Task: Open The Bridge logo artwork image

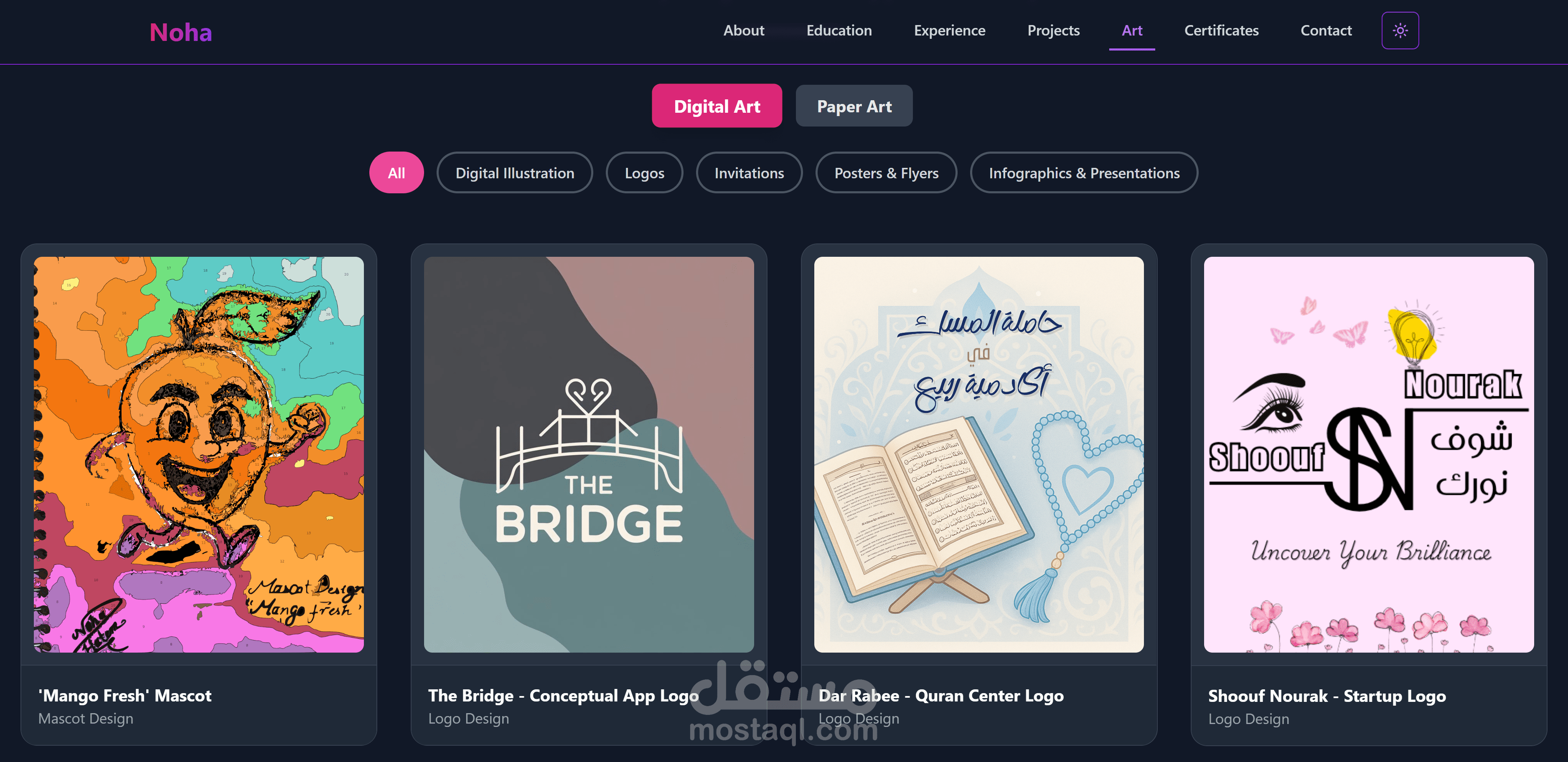Action: tap(589, 454)
